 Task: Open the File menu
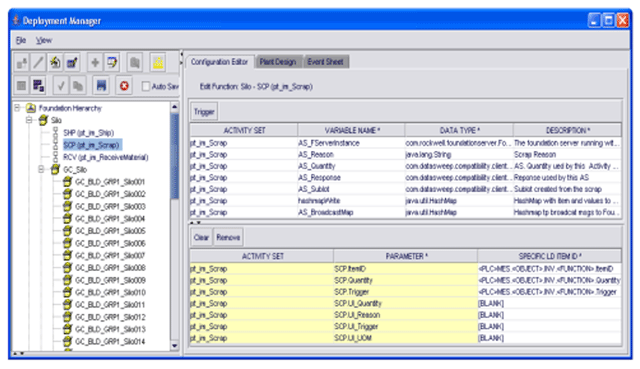pyautogui.click(x=21, y=40)
